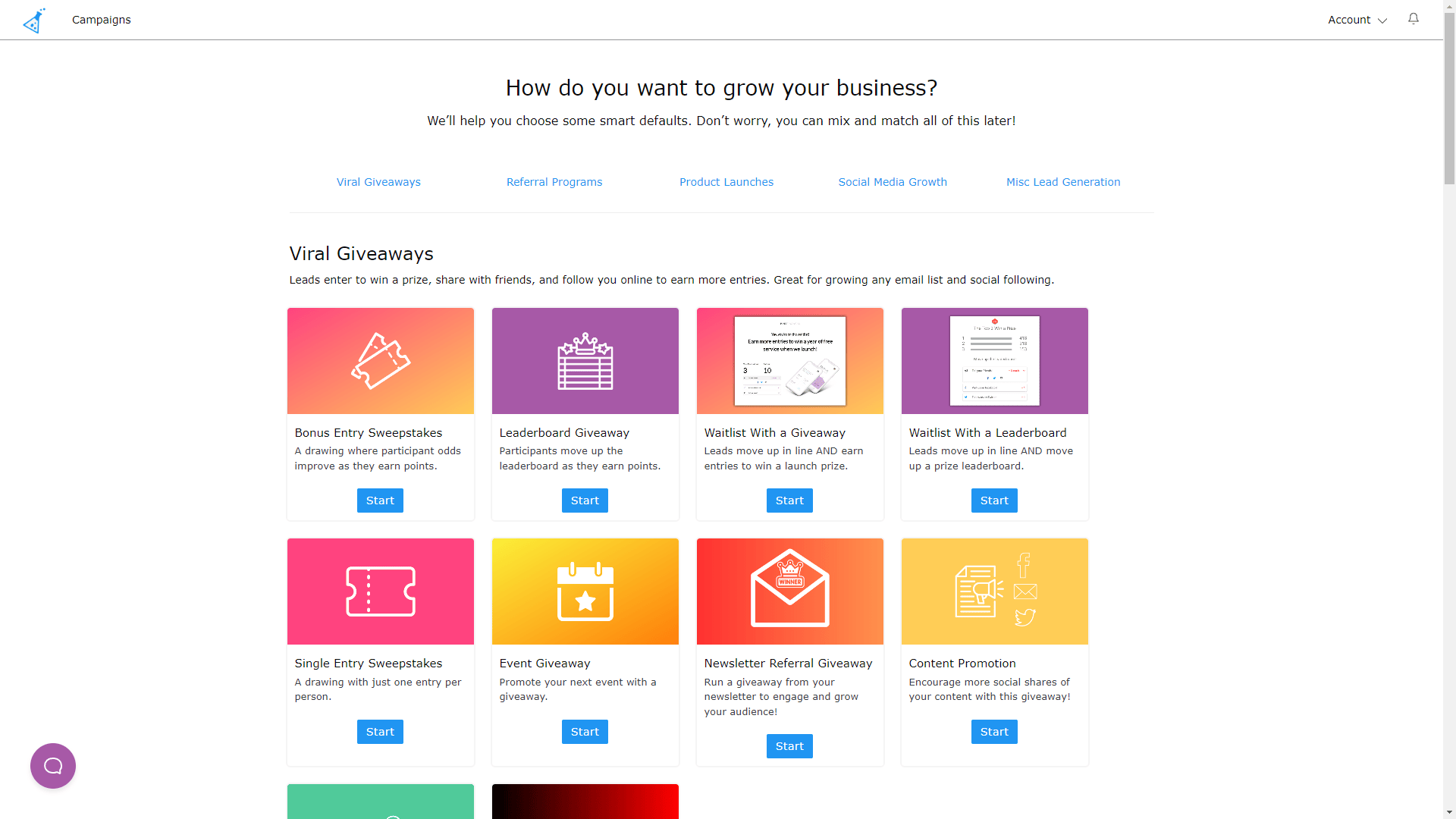This screenshot has height=819, width=1456.
Task: Click the Event Giveaway calendar star icon
Action: pos(585,591)
